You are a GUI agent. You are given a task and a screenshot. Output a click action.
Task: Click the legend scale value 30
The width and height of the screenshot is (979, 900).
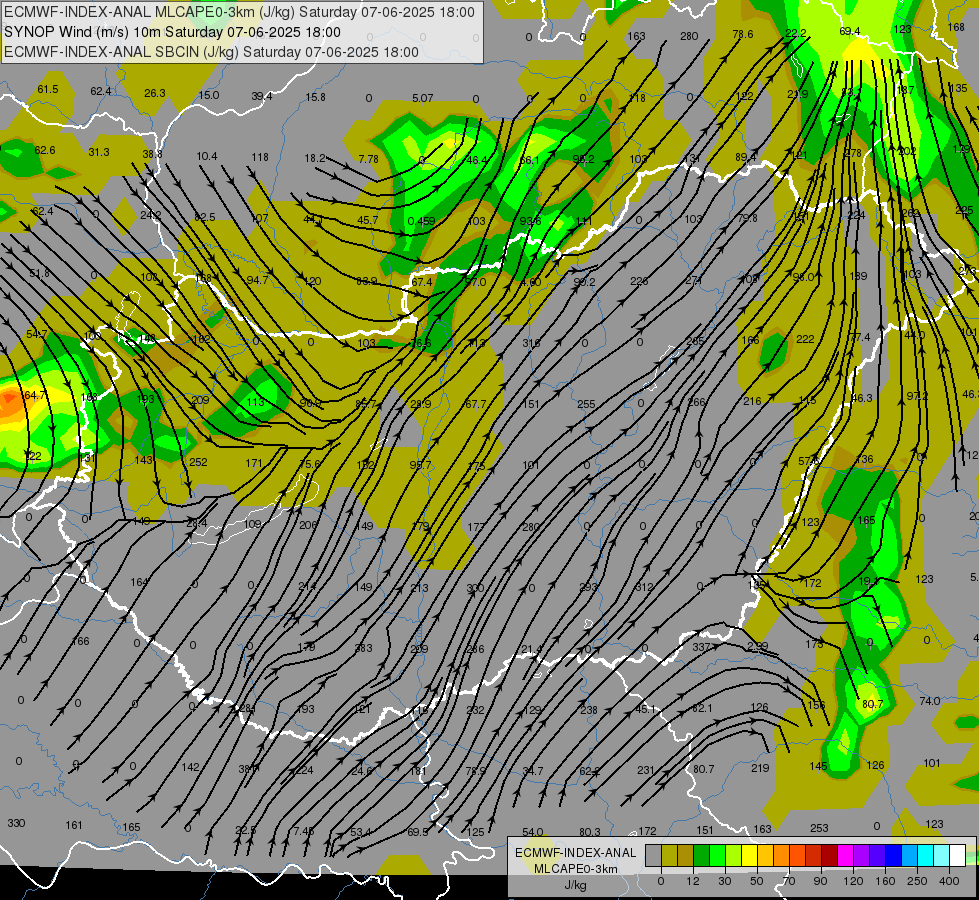(725, 881)
